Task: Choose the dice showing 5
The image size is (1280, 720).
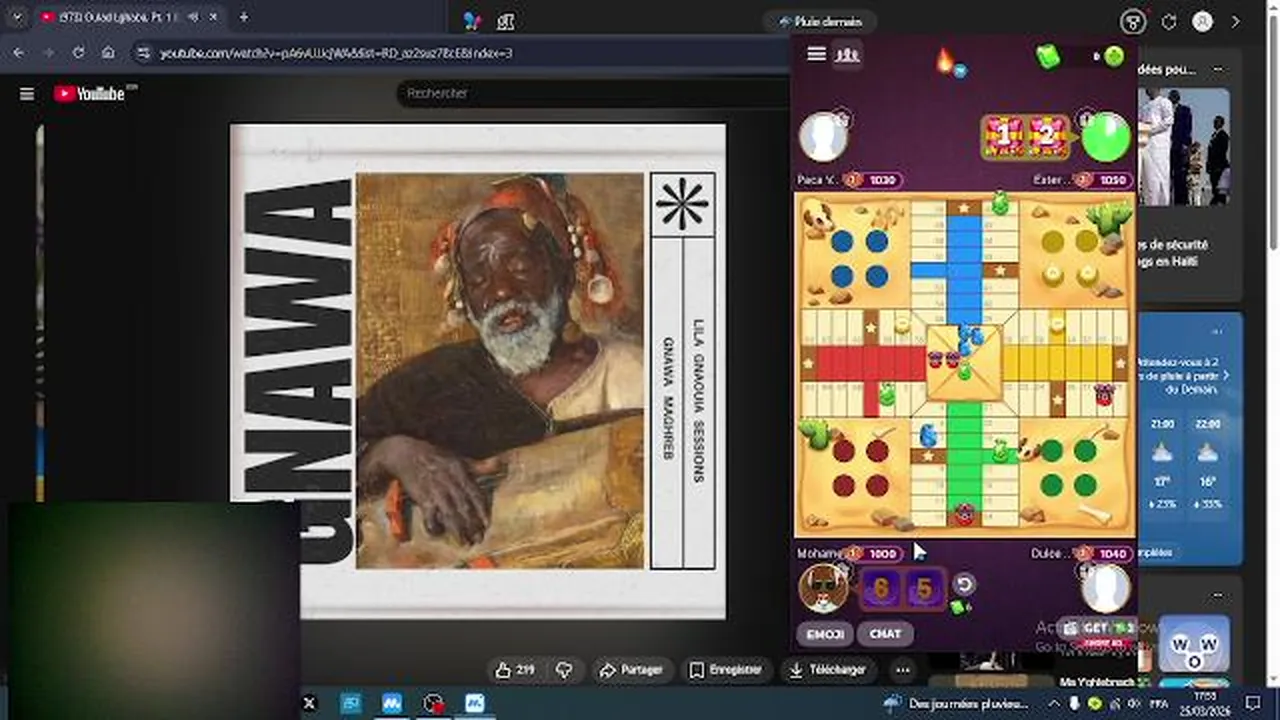Action: click(x=924, y=589)
